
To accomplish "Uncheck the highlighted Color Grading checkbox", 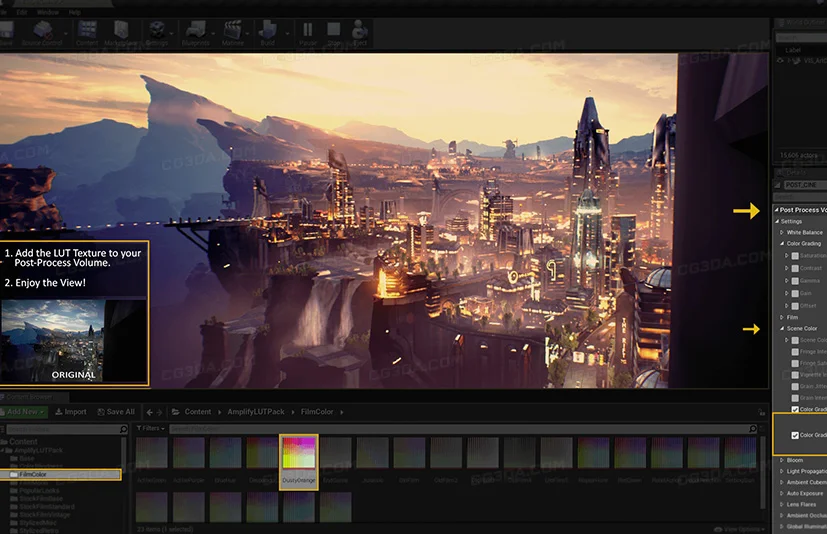I will click(795, 435).
